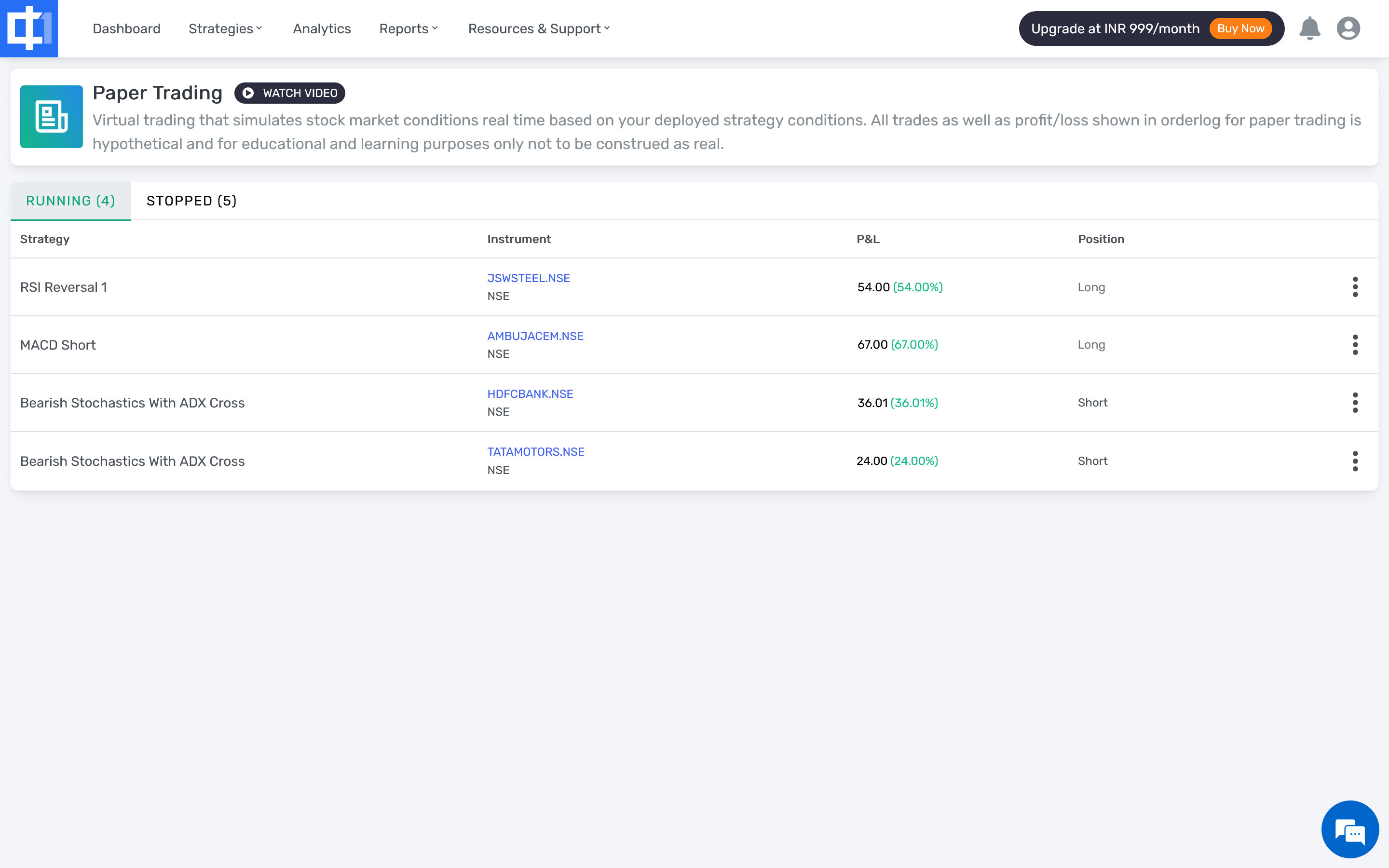
Task: Go to the Dashboard menu item
Action: (x=126, y=29)
